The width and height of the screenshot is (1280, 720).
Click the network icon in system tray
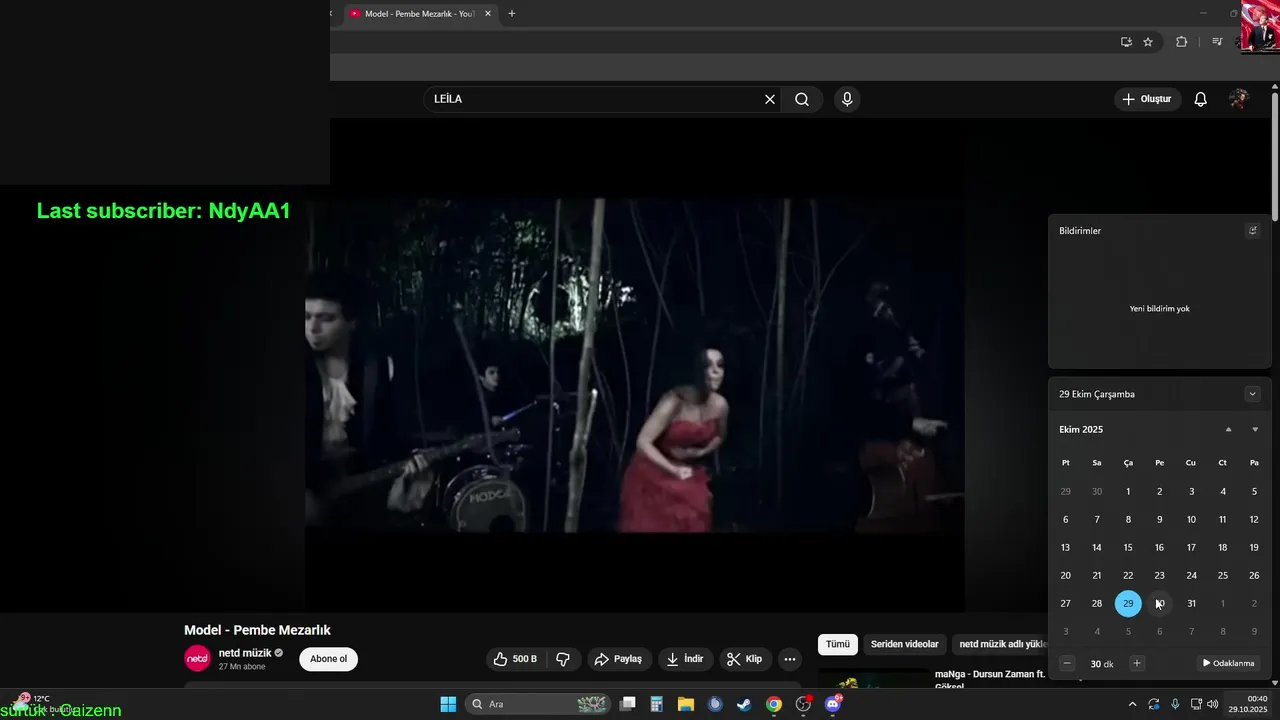pos(1196,704)
